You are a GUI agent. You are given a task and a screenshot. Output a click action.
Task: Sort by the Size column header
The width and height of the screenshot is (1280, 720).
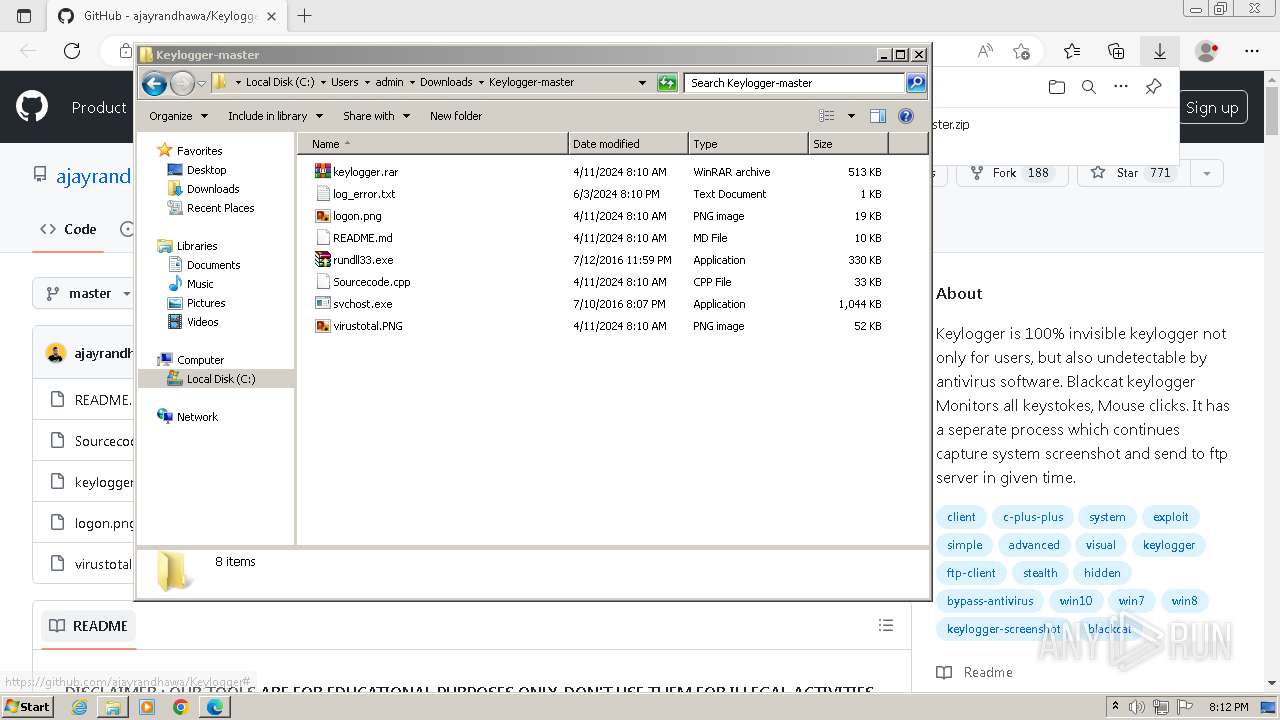click(848, 144)
